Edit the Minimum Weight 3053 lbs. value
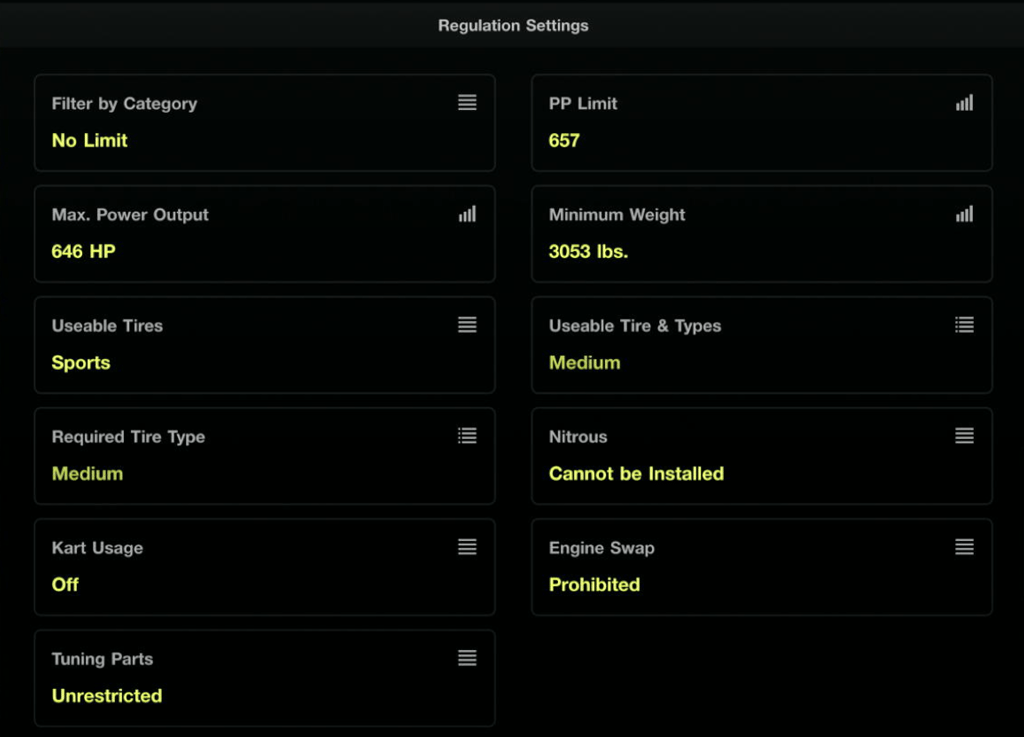This screenshot has height=737, width=1024. pos(588,251)
